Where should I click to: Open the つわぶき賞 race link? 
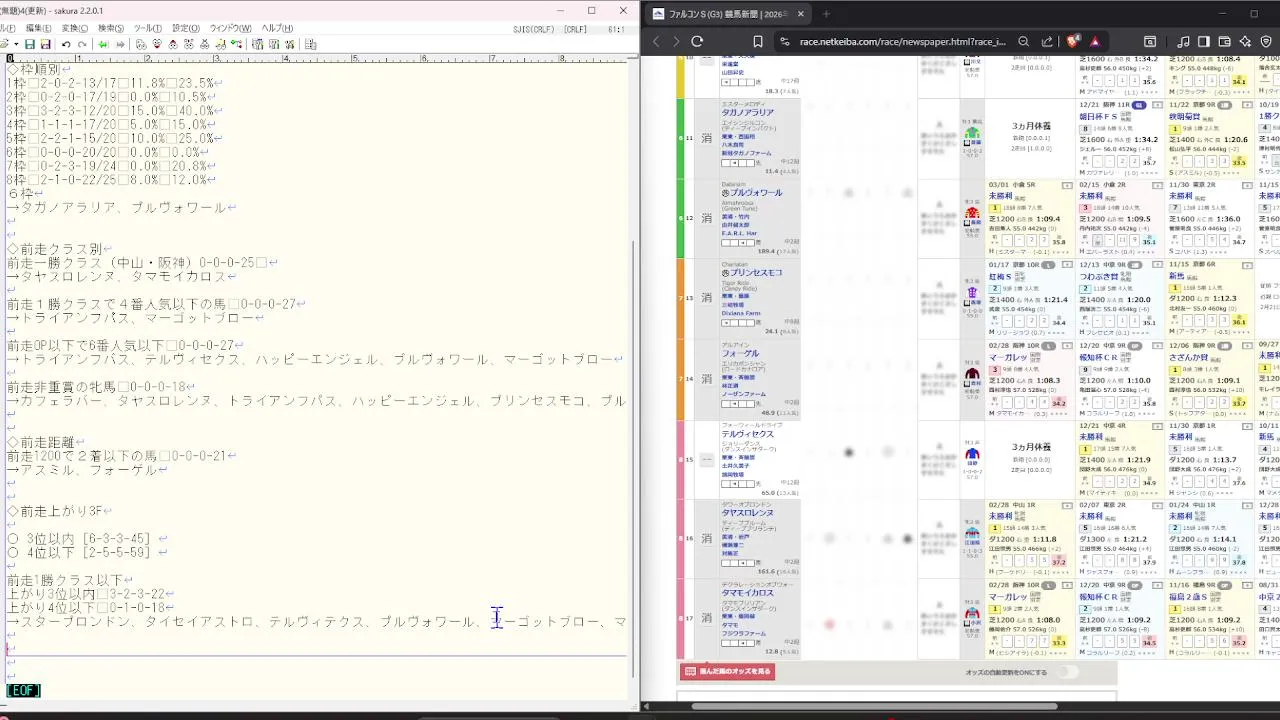pyautogui.click(x=1098, y=276)
